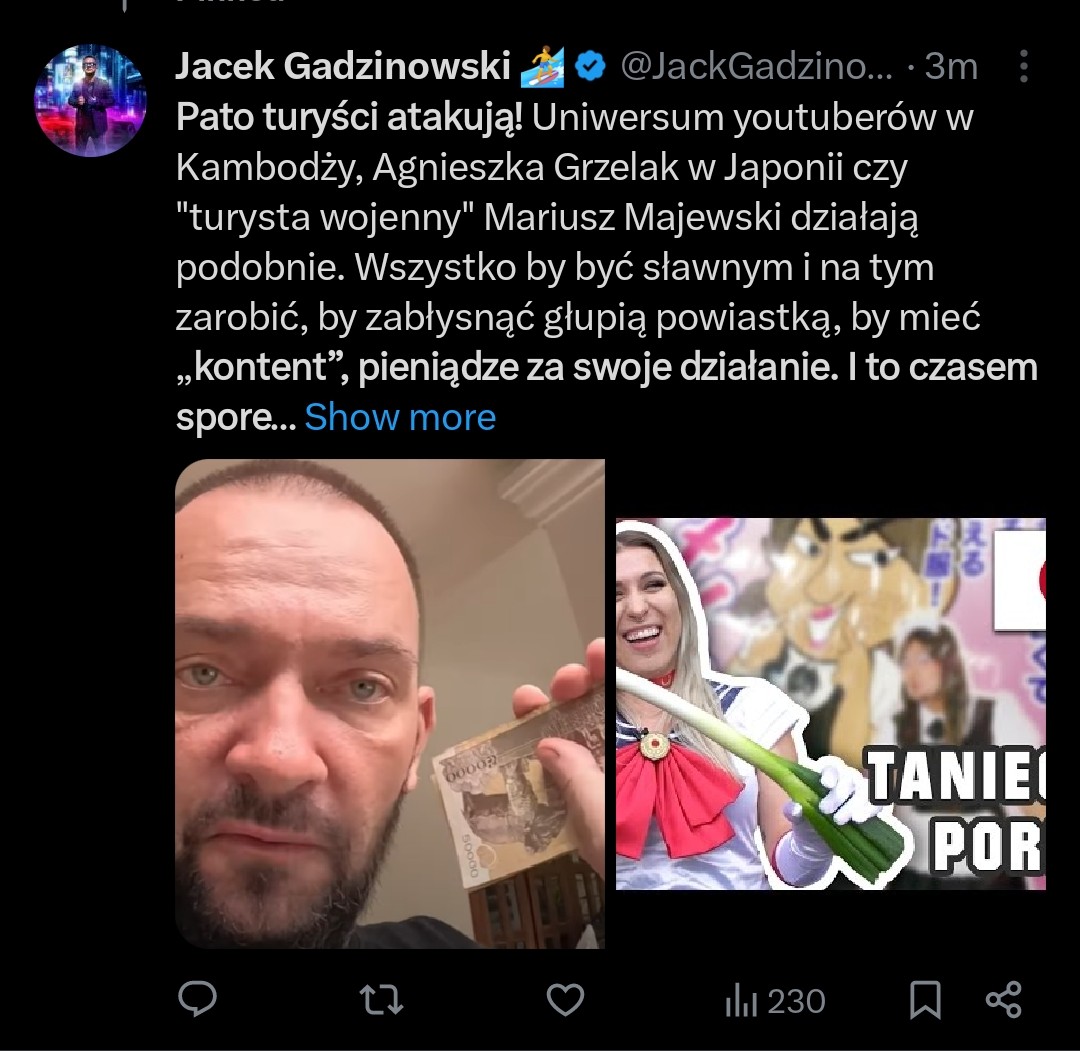Click the blue verified checkmark badge
The image size is (1080, 1051).
[x=590, y=66]
